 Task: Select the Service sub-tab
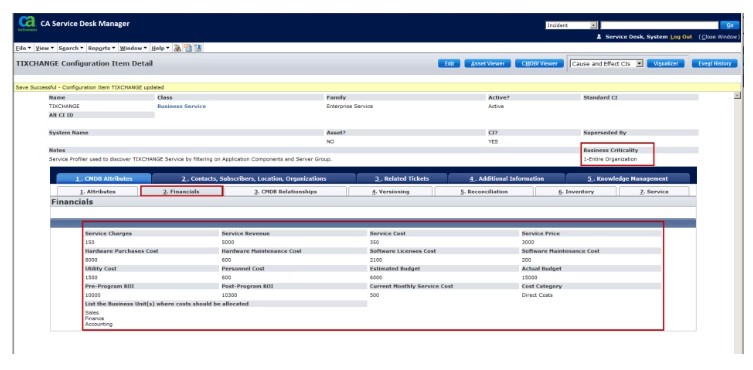pyautogui.click(x=654, y=191)
